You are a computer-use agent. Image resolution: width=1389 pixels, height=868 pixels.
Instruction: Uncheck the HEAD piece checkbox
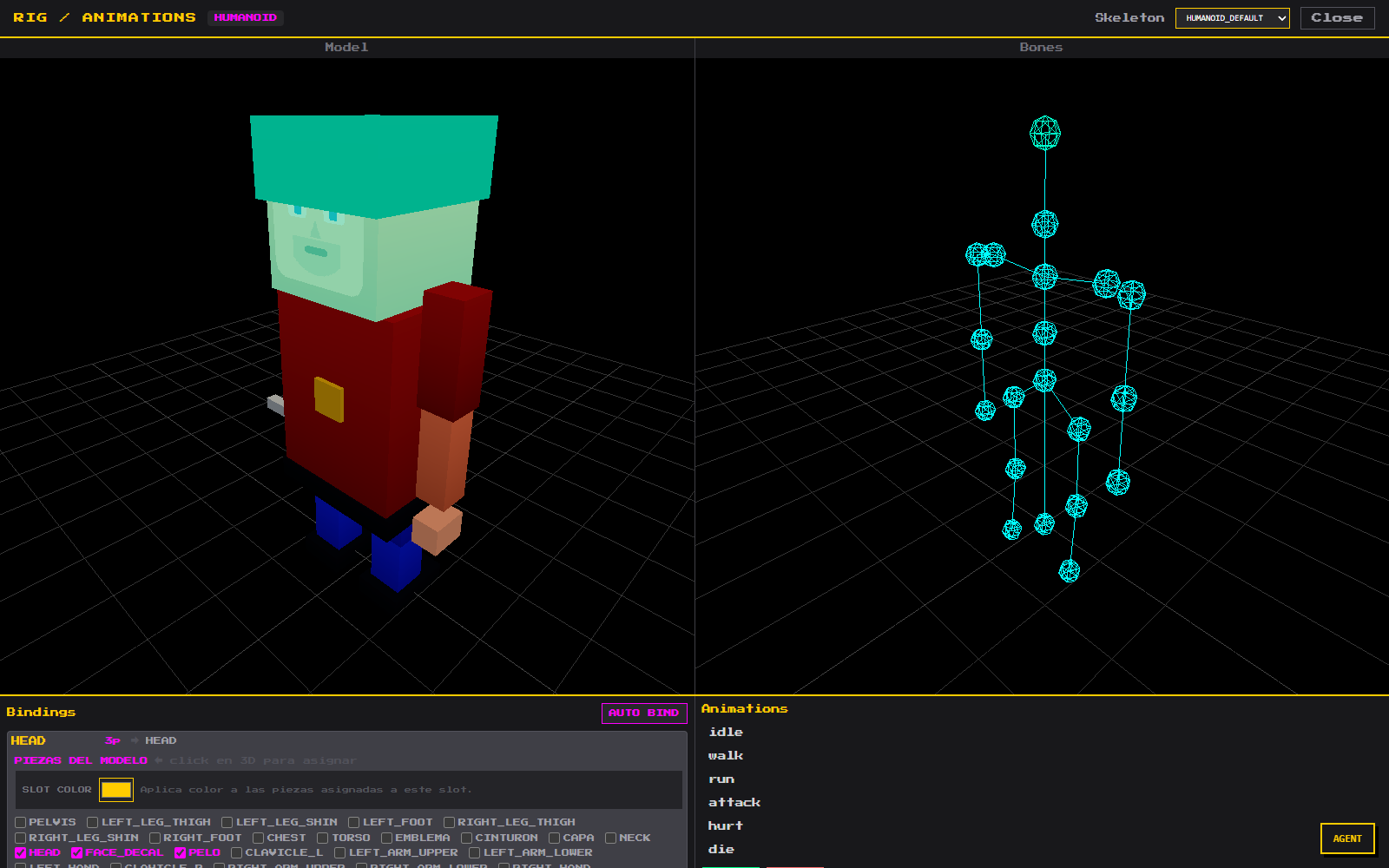[21, 853]
